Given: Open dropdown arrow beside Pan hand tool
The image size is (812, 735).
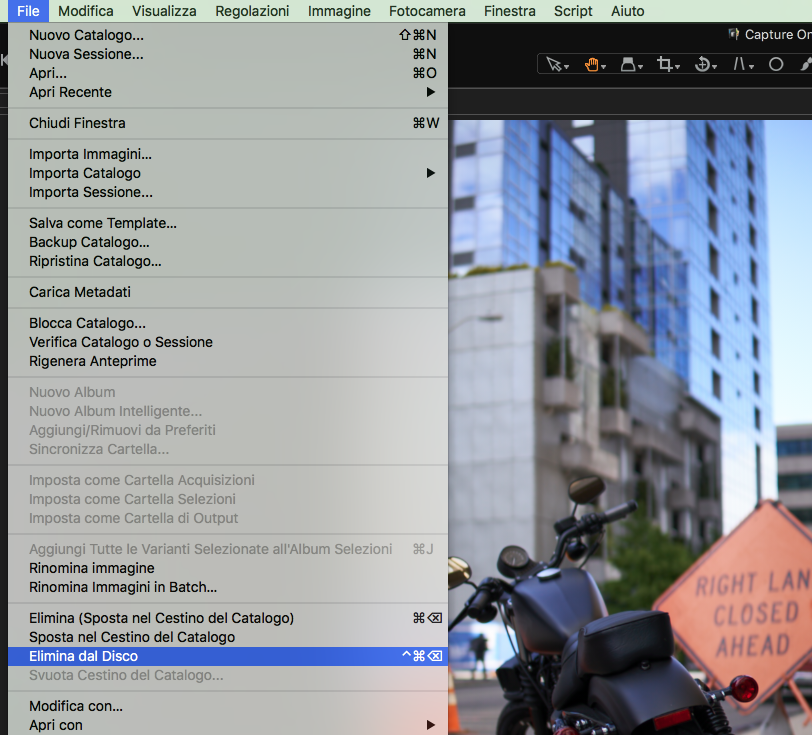Looking at the screenshot, I should coord(603,67).
